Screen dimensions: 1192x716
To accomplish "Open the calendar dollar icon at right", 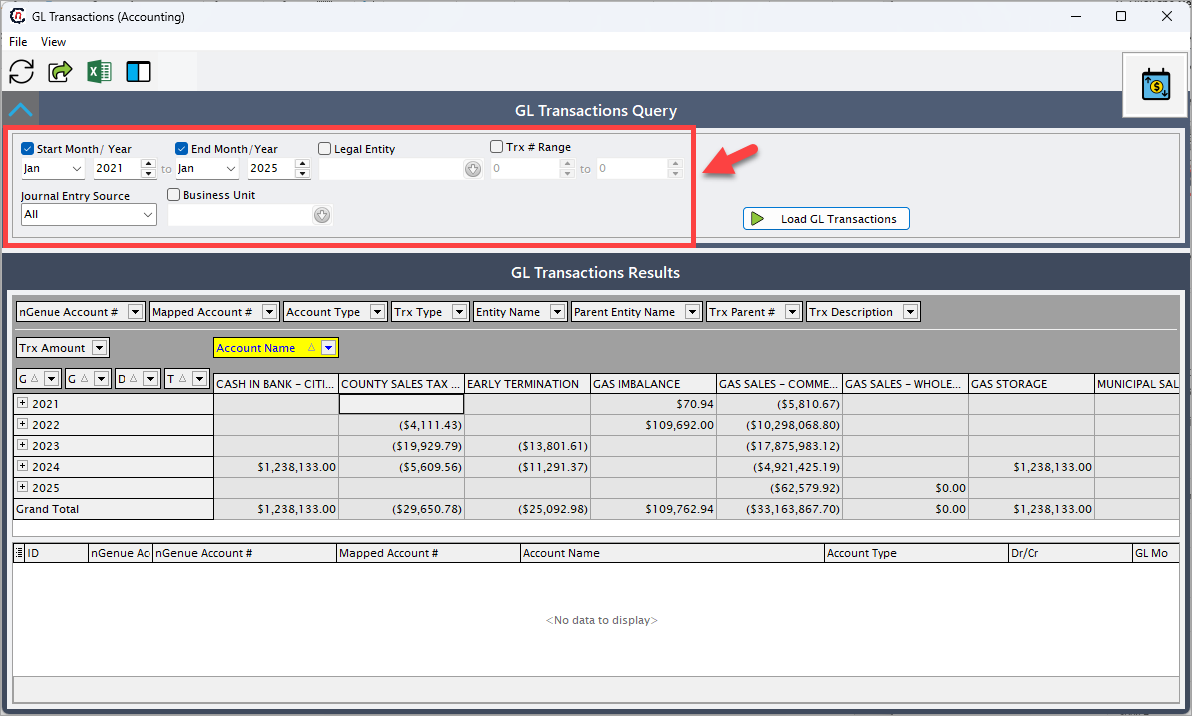I will pos(1156,84).
